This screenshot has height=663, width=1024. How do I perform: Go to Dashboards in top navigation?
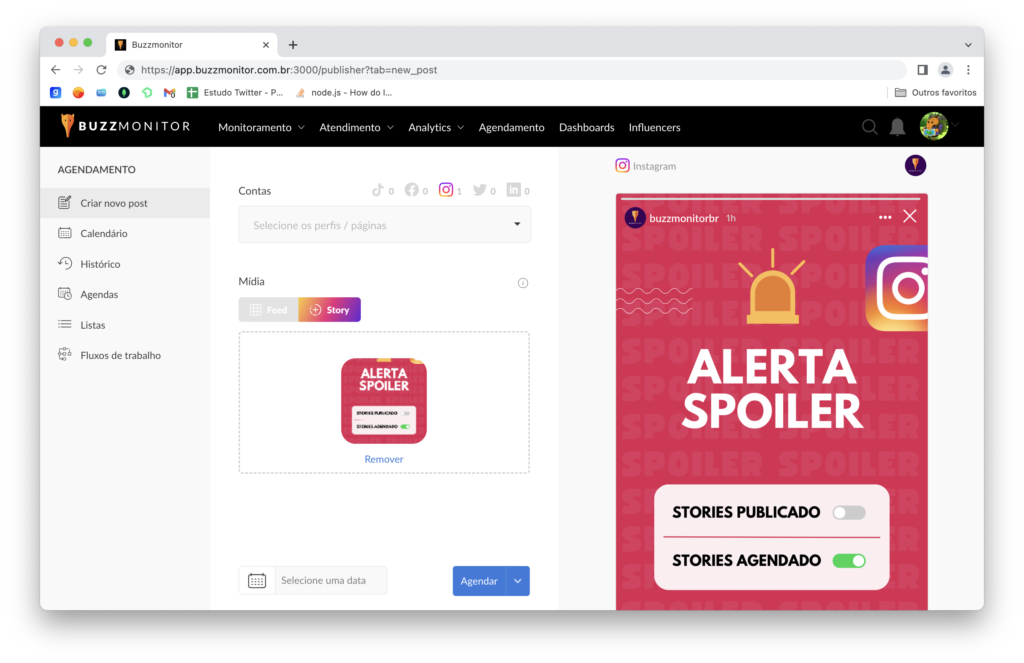(x=586, y=127)
